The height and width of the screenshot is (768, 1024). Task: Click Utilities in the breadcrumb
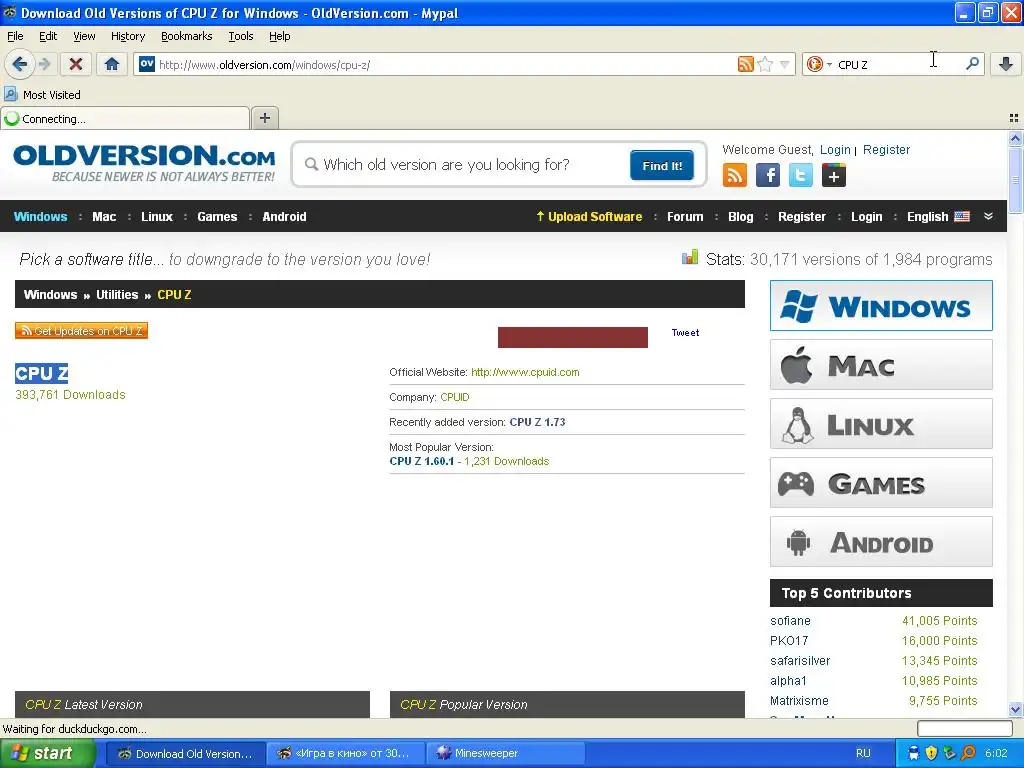tap(117, 295)
